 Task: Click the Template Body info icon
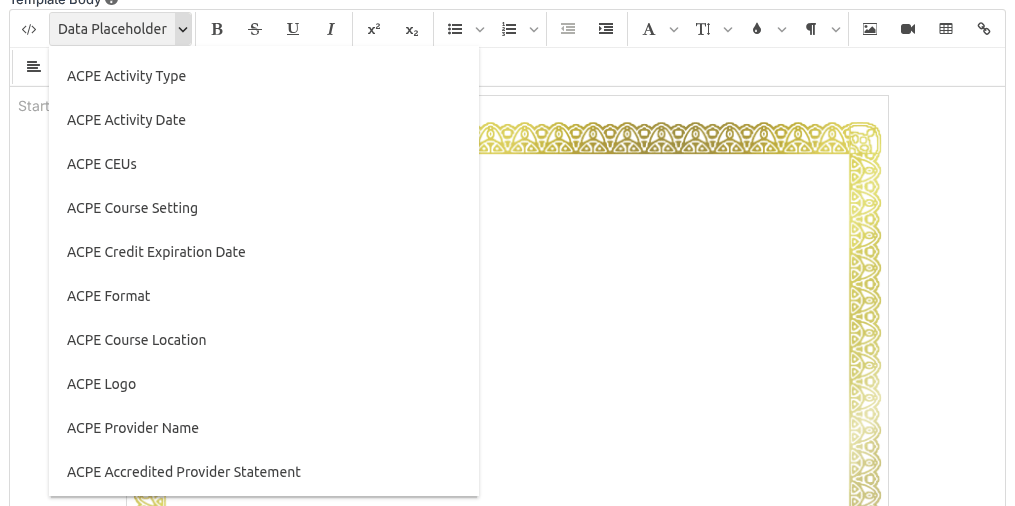(x=111, y=2)
